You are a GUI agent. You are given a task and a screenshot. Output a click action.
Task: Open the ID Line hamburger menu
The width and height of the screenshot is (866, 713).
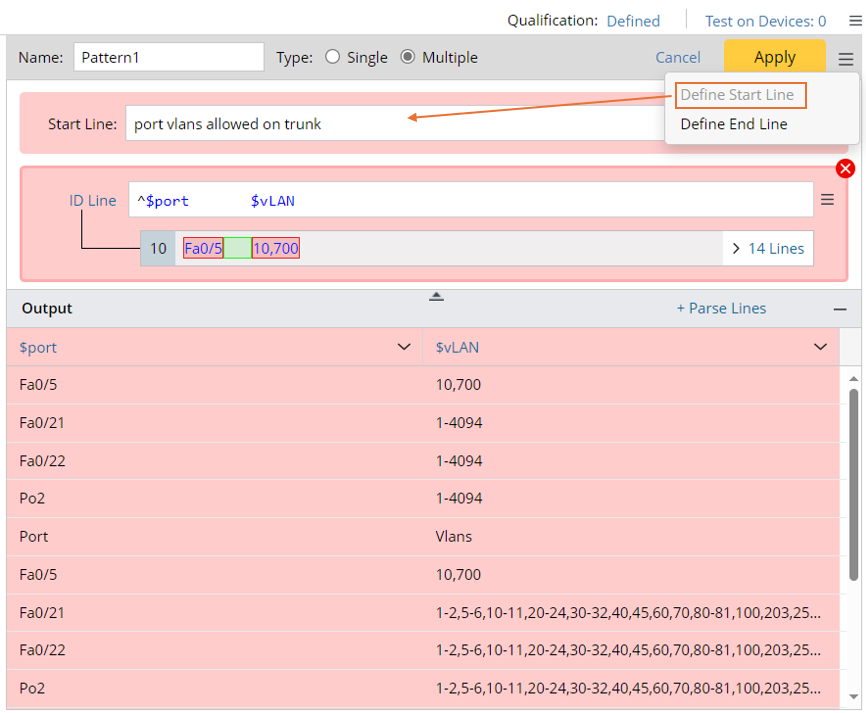827,199
